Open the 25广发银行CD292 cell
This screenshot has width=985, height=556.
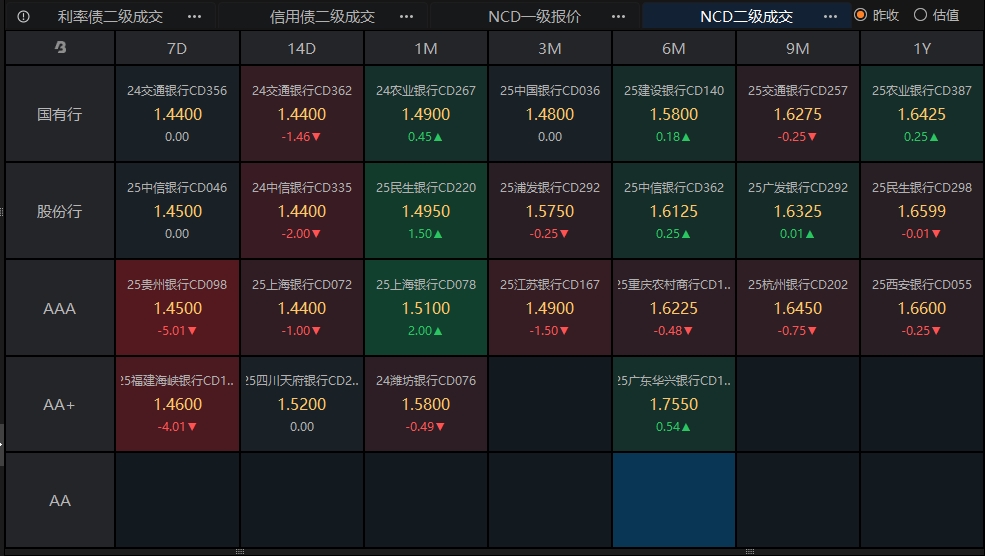click(798, 210)
